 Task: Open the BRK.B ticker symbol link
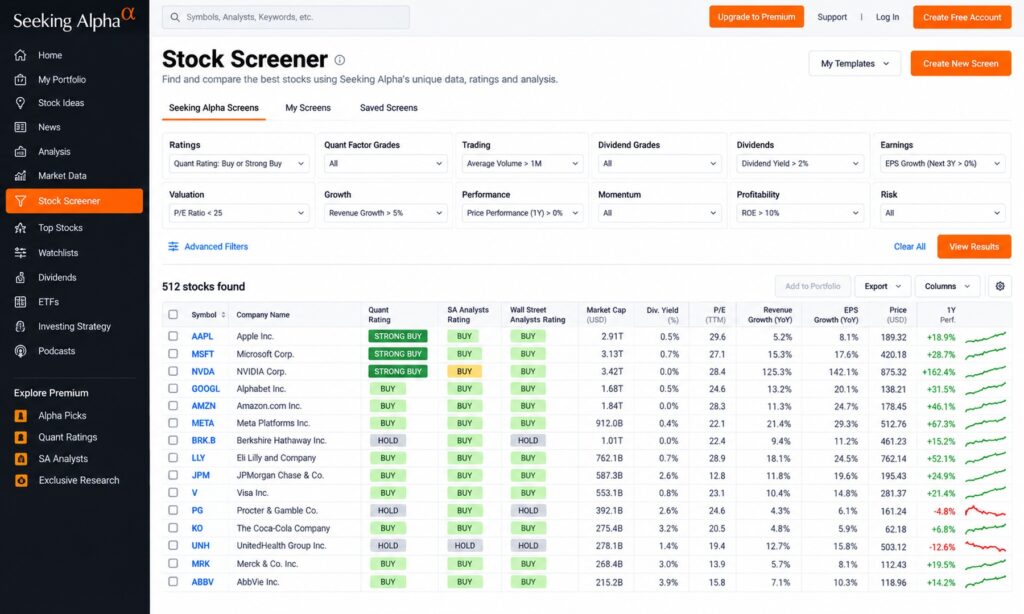pos(204,441)
